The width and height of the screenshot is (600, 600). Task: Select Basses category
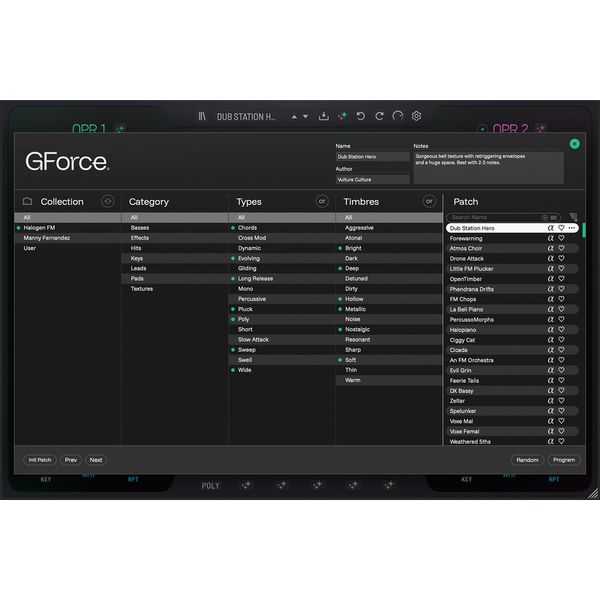[x=175, y=228]
